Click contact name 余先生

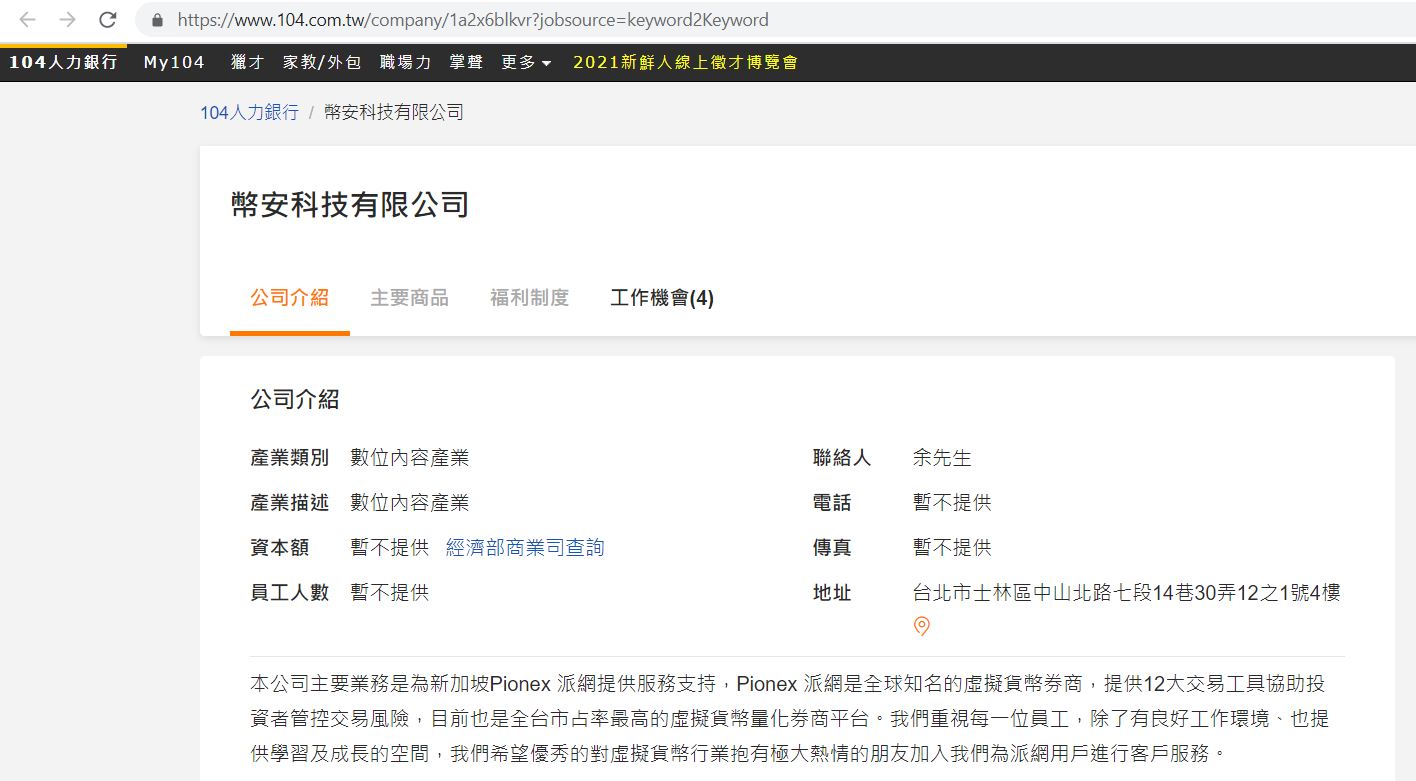(942, 458)
